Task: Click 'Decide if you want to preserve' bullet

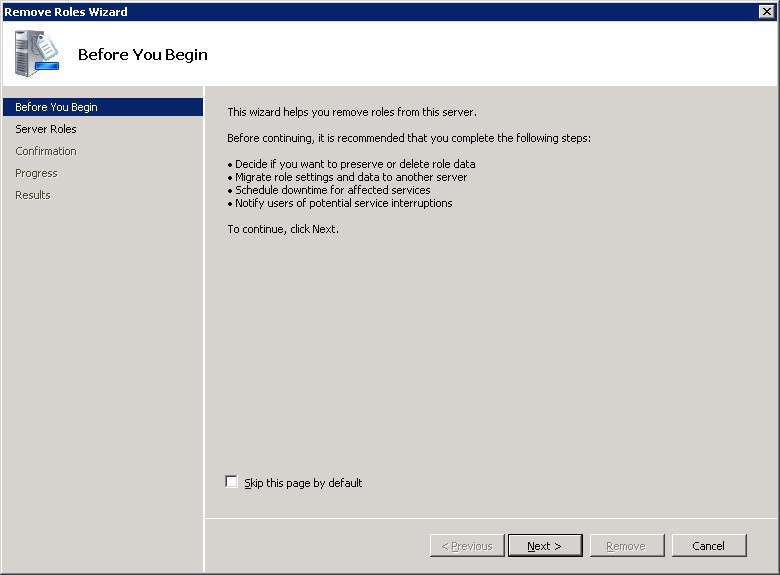Action: coord(351,164)
